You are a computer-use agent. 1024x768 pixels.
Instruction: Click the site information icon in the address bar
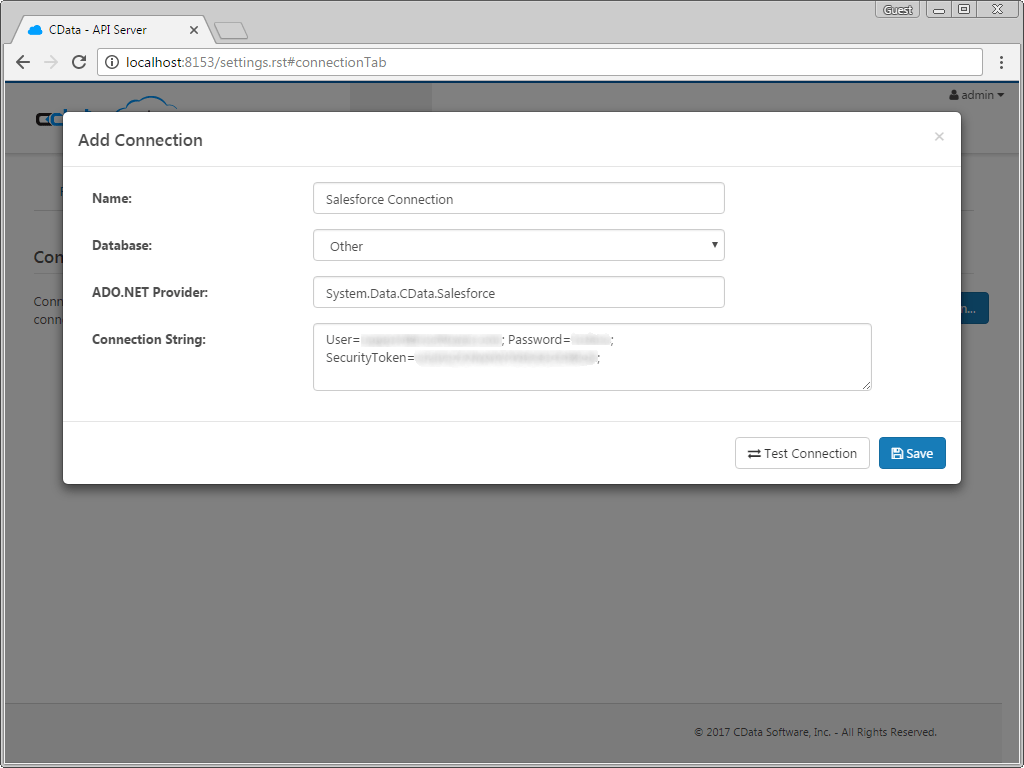coord(112,62)
